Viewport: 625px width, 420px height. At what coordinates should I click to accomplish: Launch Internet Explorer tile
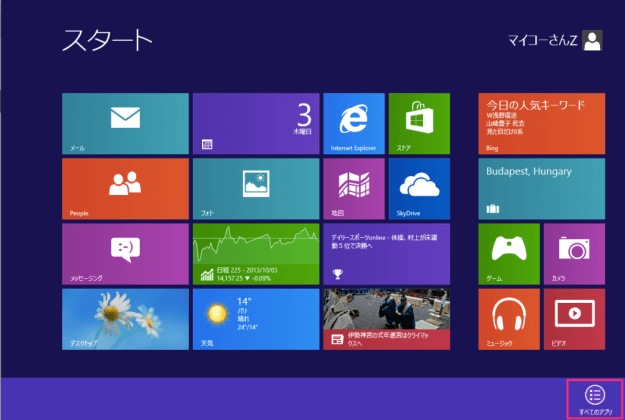point(353,123)
